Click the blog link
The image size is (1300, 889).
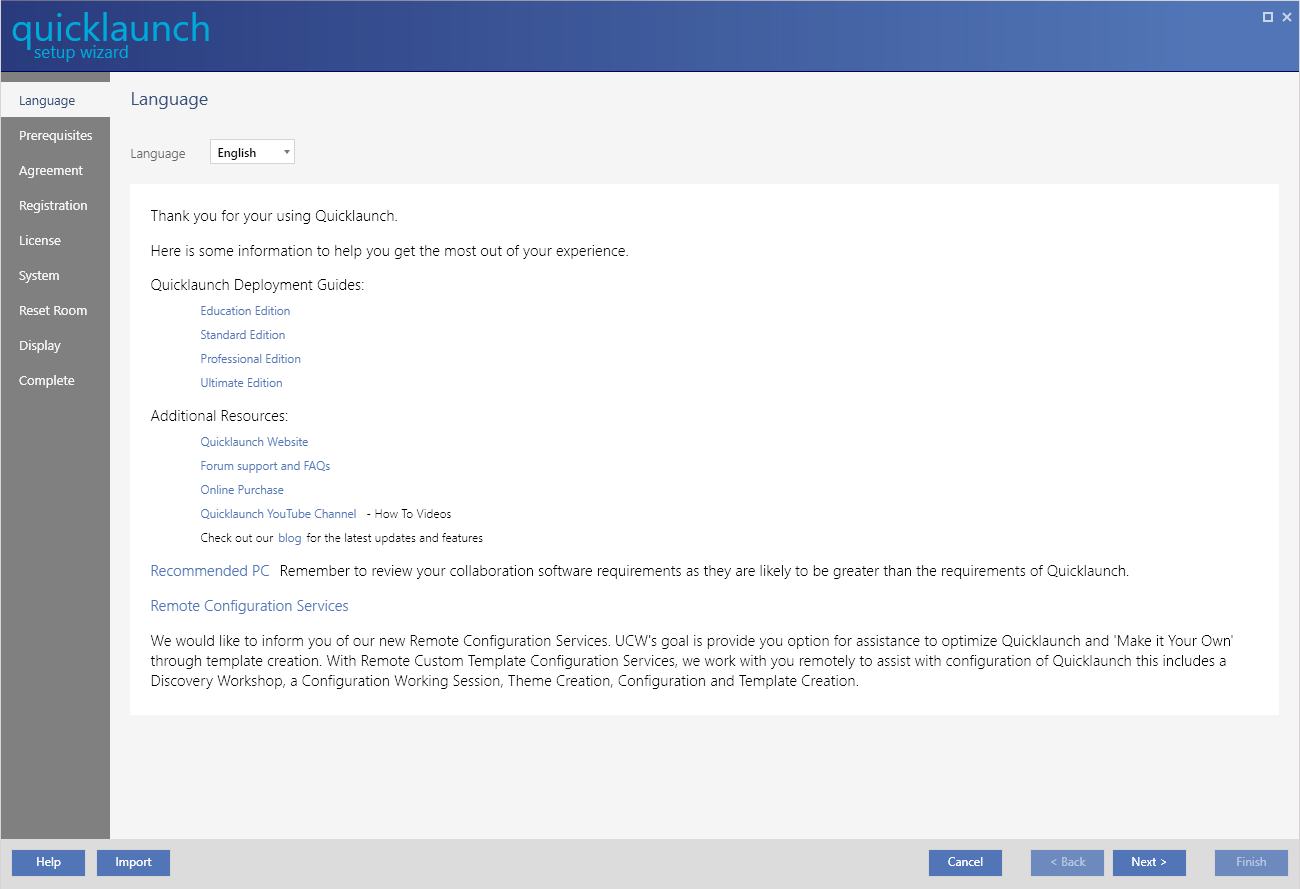tap(289, 538)
